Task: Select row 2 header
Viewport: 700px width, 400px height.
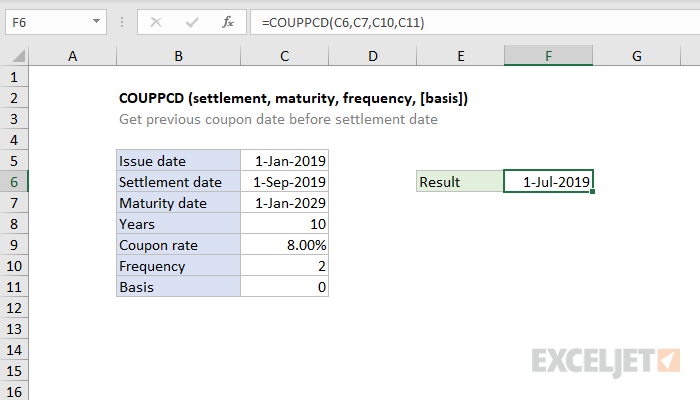Action: (x=14, y=98)
